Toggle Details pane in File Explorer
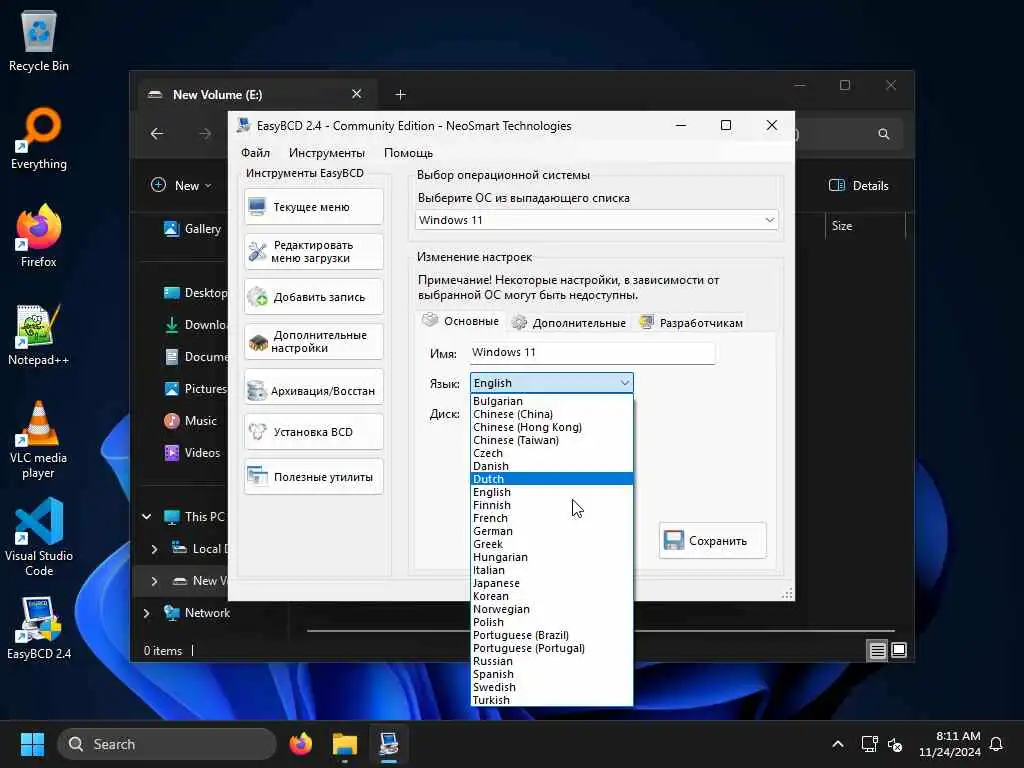 point(859,185)
